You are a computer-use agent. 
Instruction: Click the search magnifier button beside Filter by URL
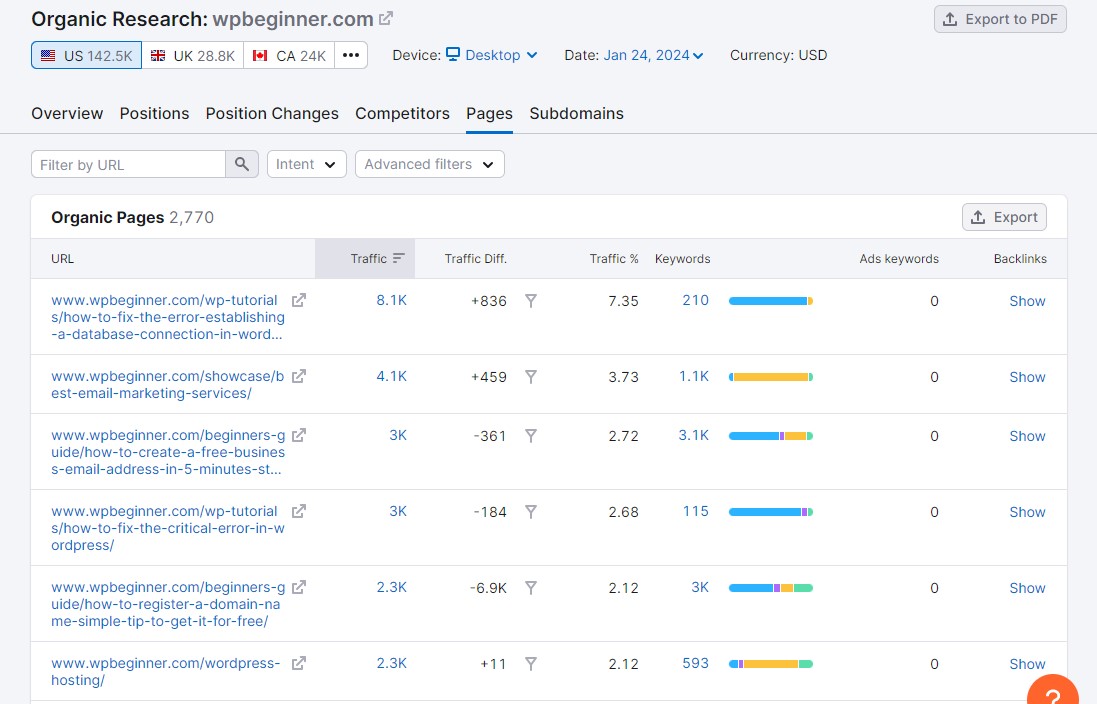point(242,164)
